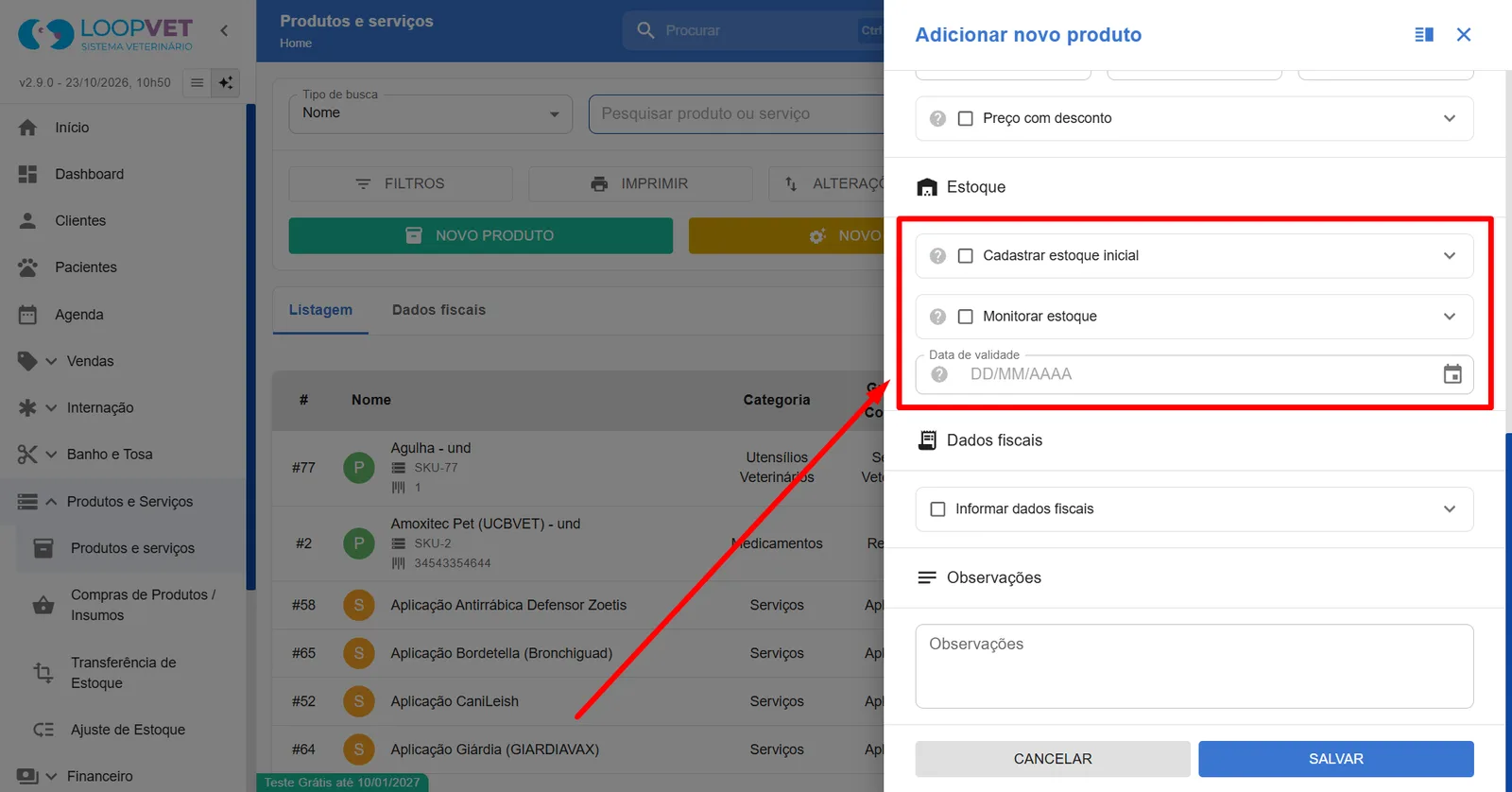Expand the Vendas submenu
Image resolution: width=1512 pixels, height=792 pixels.
coord(51,361)
